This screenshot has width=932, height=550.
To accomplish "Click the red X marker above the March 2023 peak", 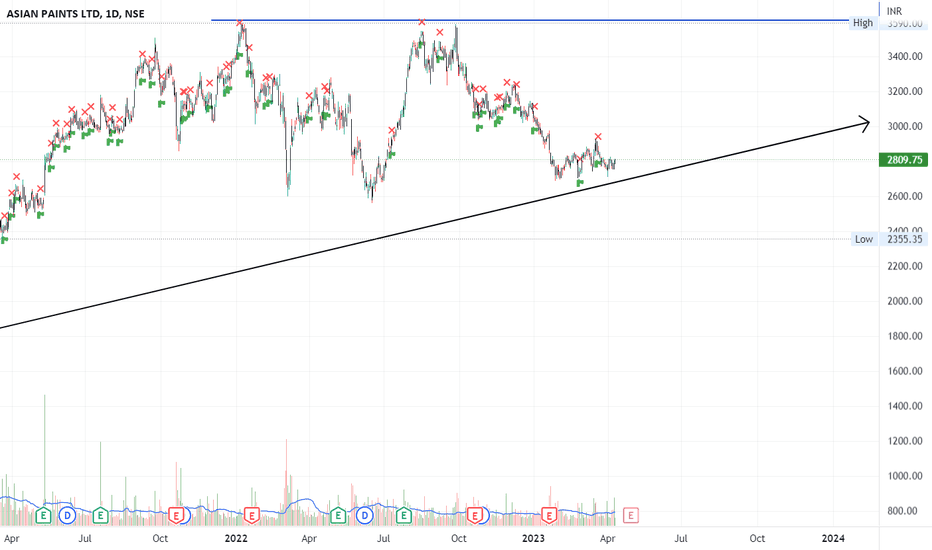I will point(598,137).
